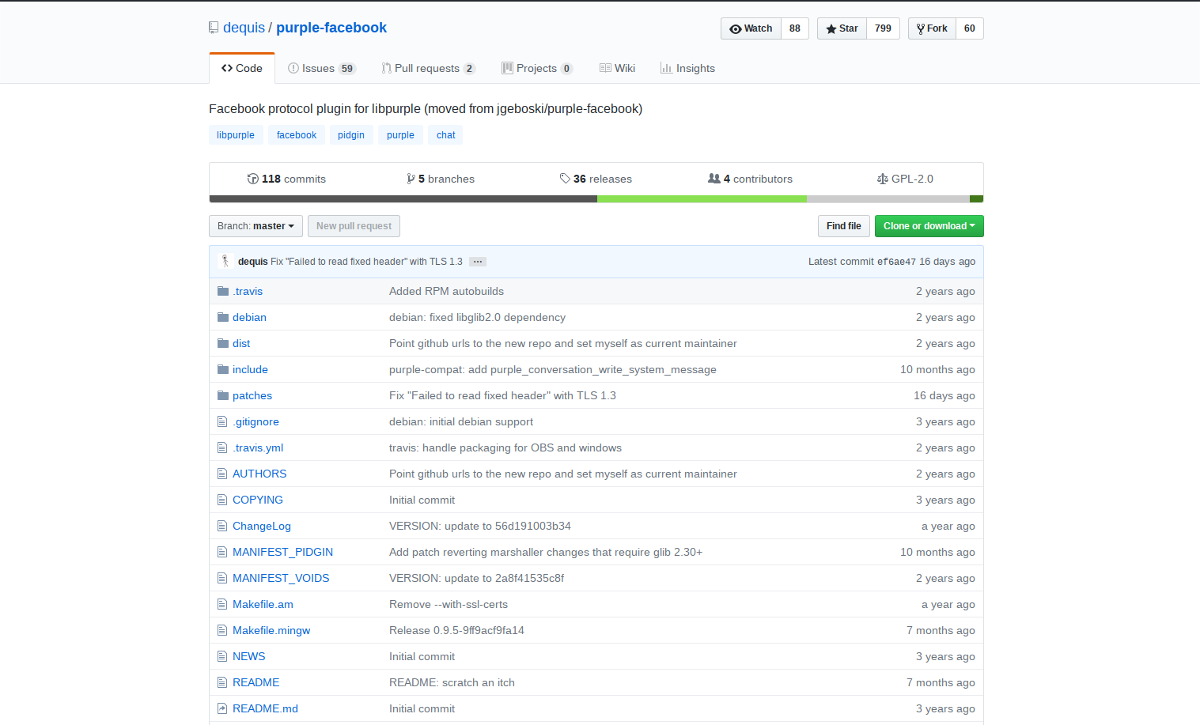Image resolution: width=1200 pixels, height=725 pixels.
Task: Expand the Clone or download menu
Action: (929, 226)
